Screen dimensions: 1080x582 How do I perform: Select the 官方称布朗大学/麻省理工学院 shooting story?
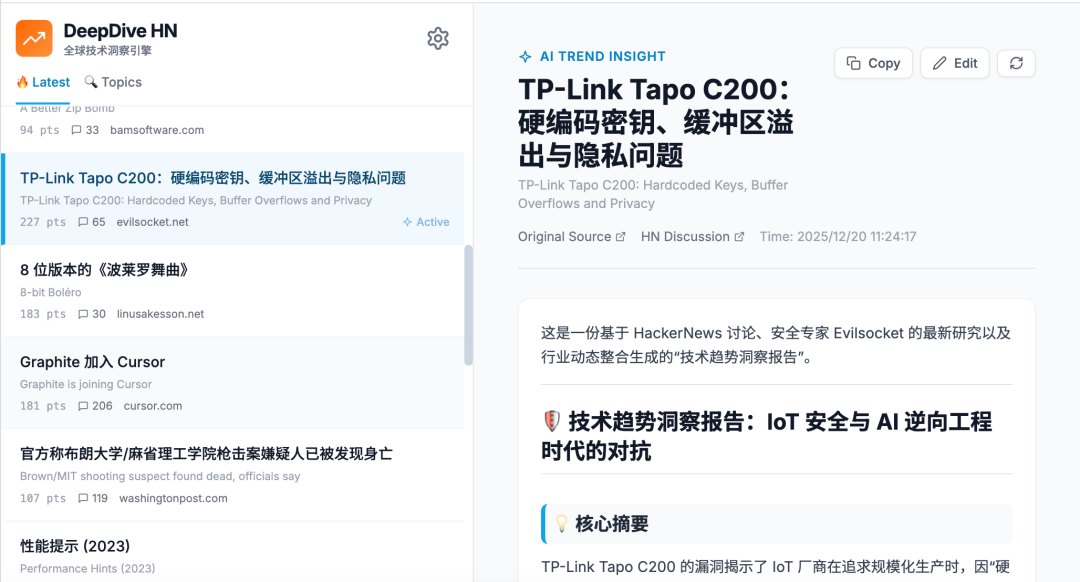233,475
